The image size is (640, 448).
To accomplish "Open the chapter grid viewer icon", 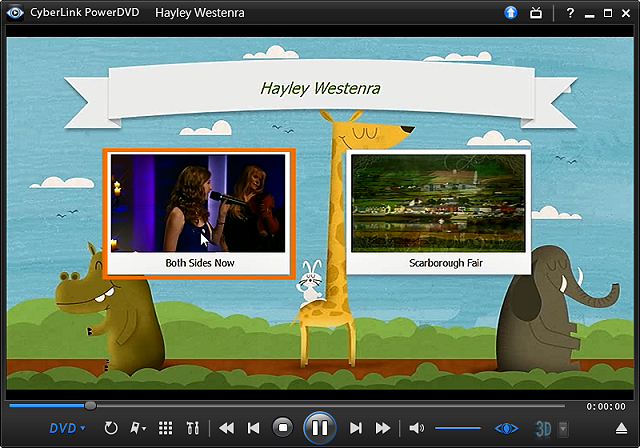I will tap(165, 428).
